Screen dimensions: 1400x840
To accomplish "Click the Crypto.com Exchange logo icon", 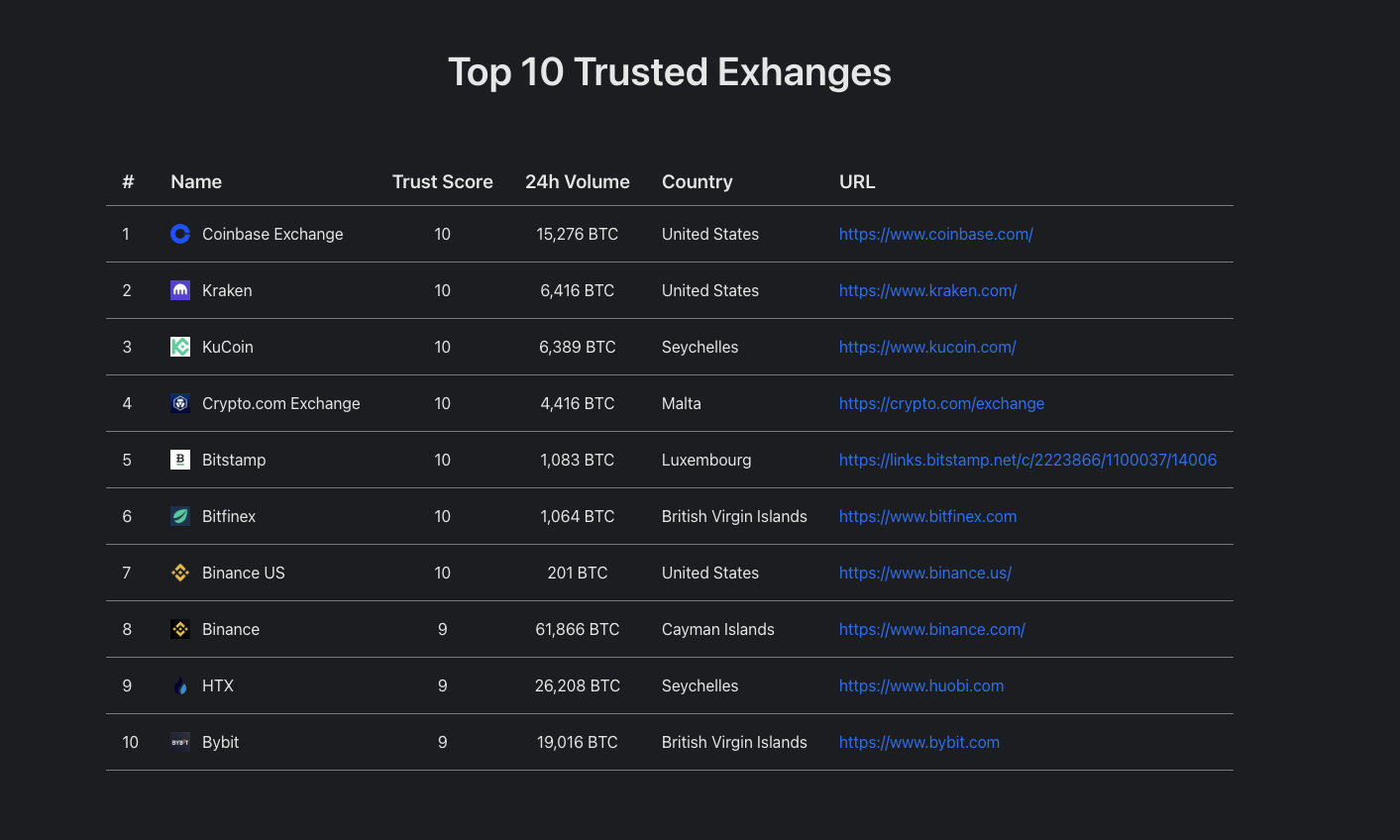I will (179, 403).
